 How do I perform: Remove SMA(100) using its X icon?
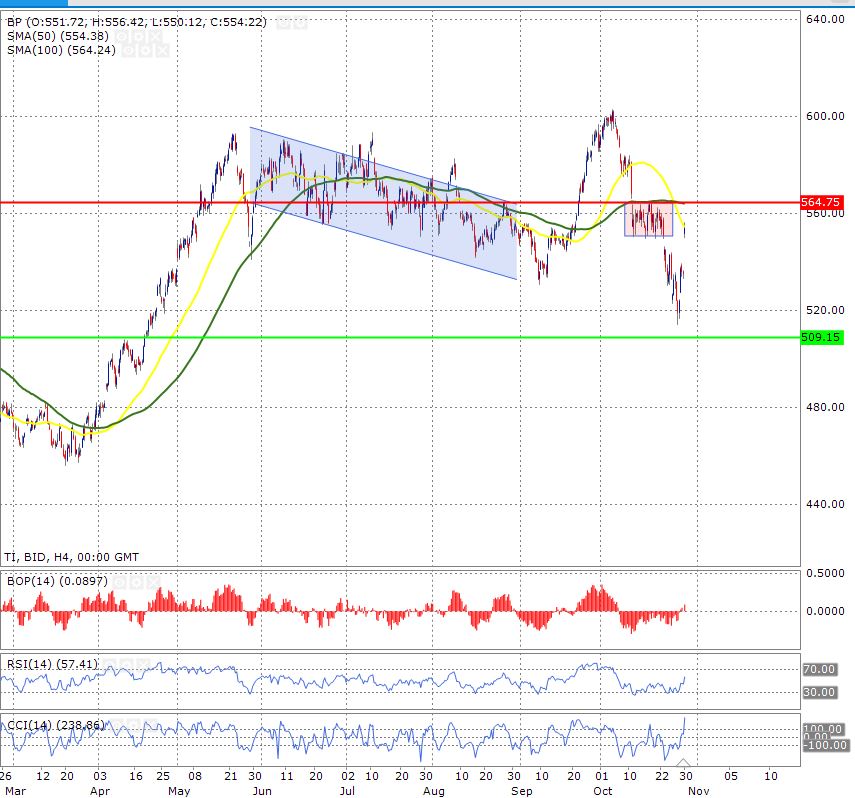tap(162, 51)
